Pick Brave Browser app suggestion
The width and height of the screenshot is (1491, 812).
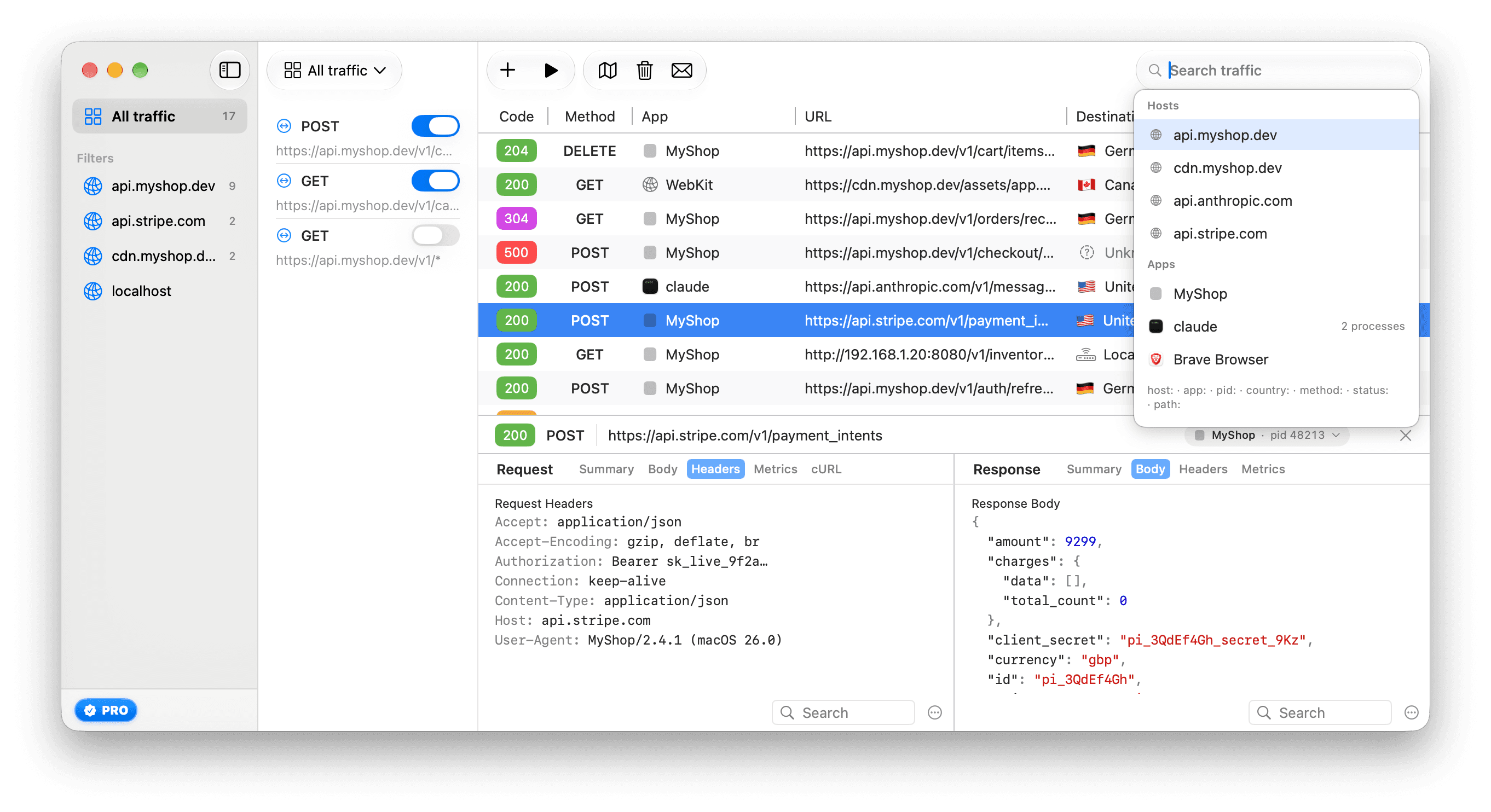[x=1276, y=359]
